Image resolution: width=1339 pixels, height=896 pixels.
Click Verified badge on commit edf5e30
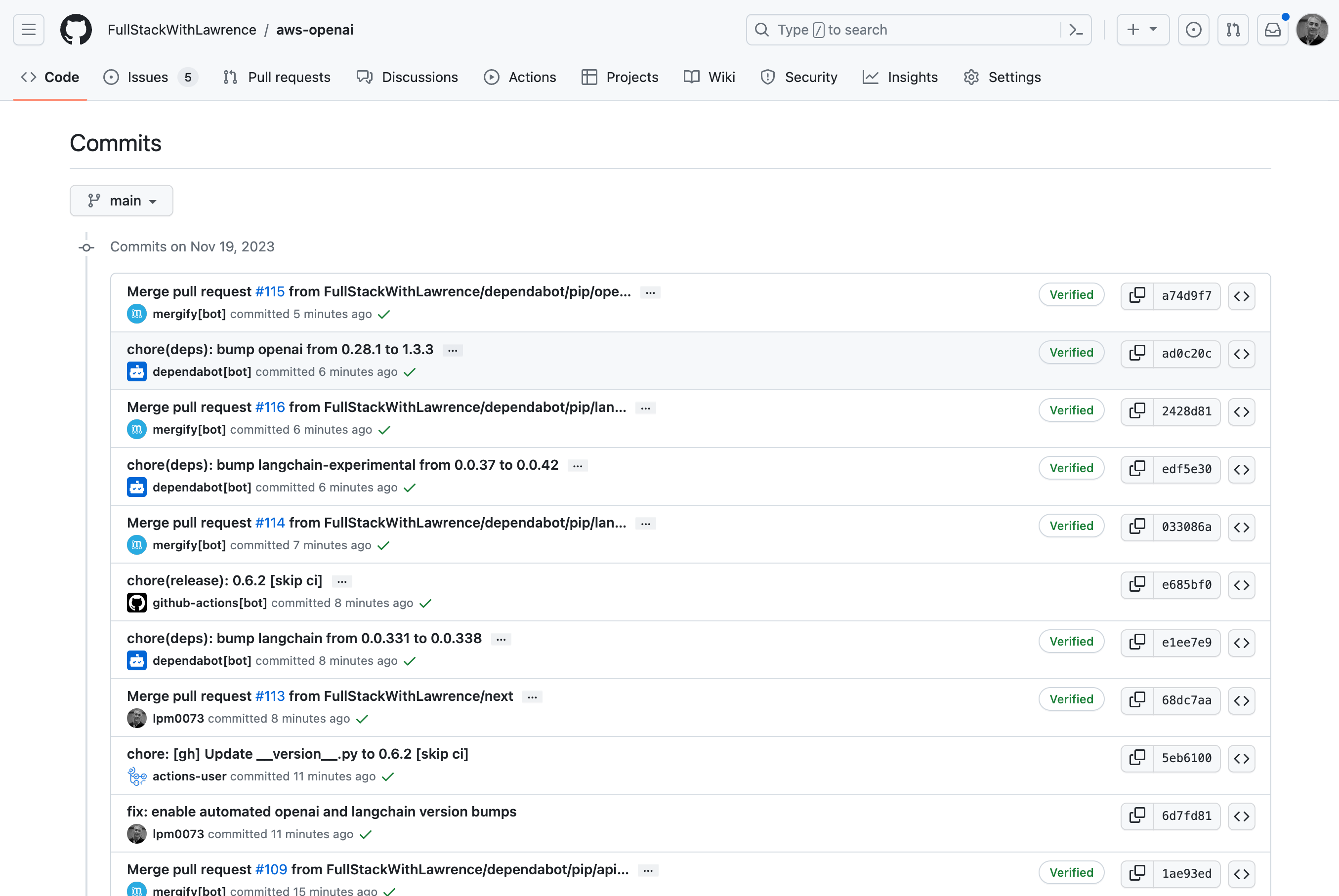coord(1071,467)
